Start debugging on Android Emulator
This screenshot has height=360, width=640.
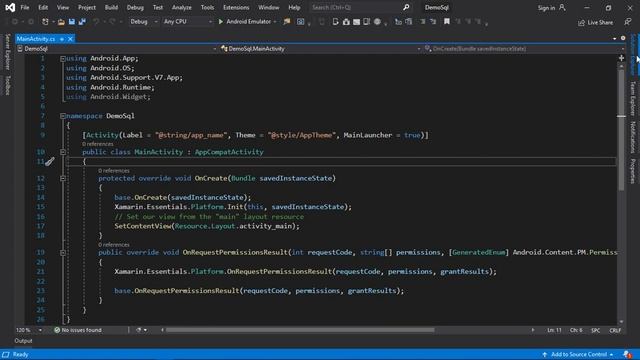(244, 22)
